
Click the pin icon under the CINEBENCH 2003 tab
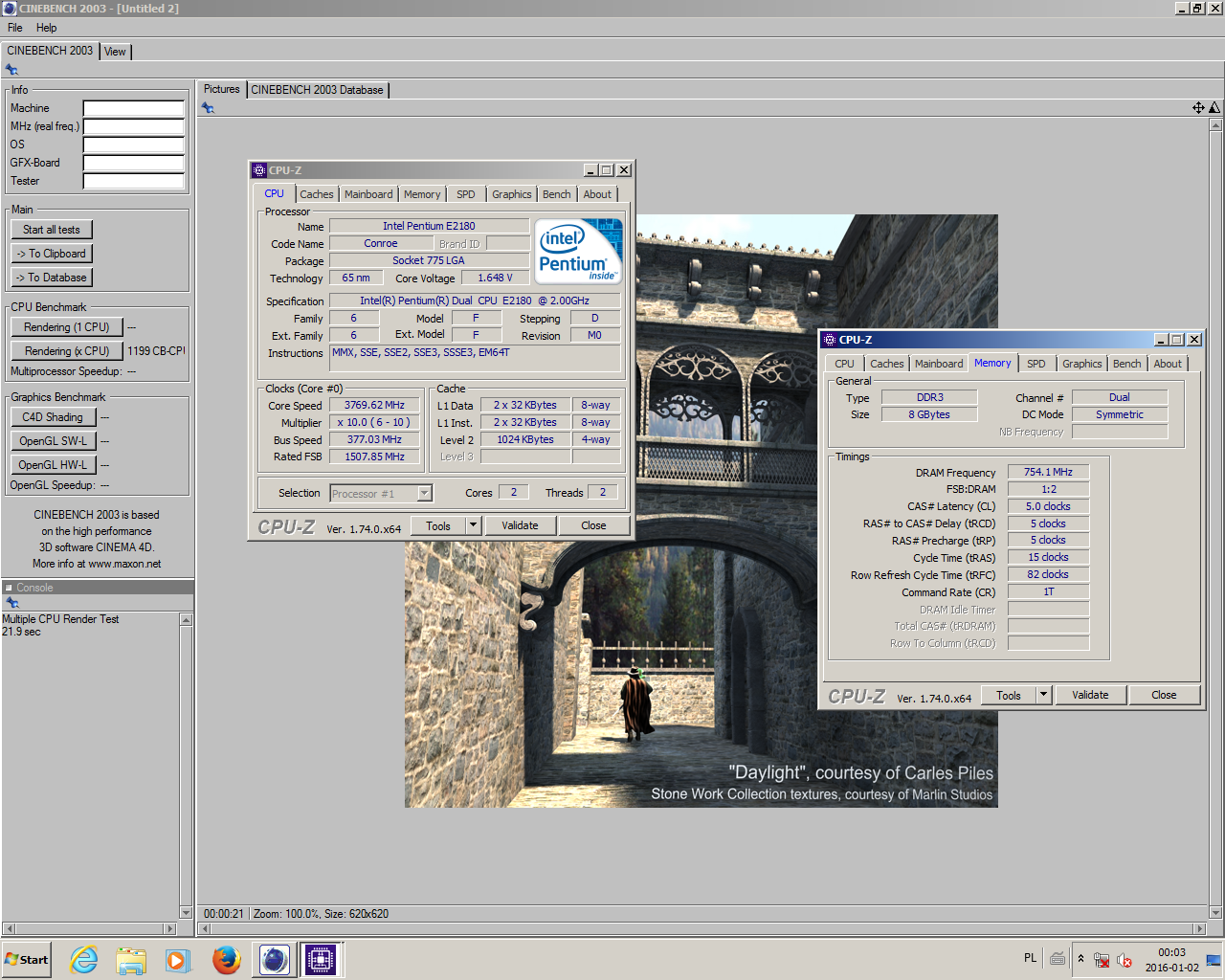point(11,70)
